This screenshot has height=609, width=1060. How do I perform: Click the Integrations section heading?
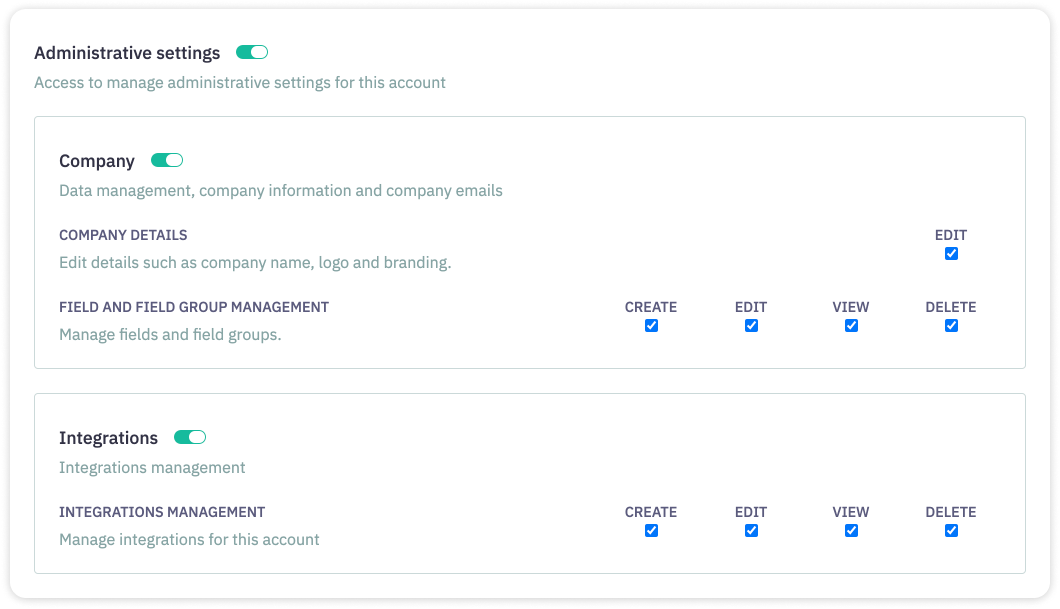point(108,438)
